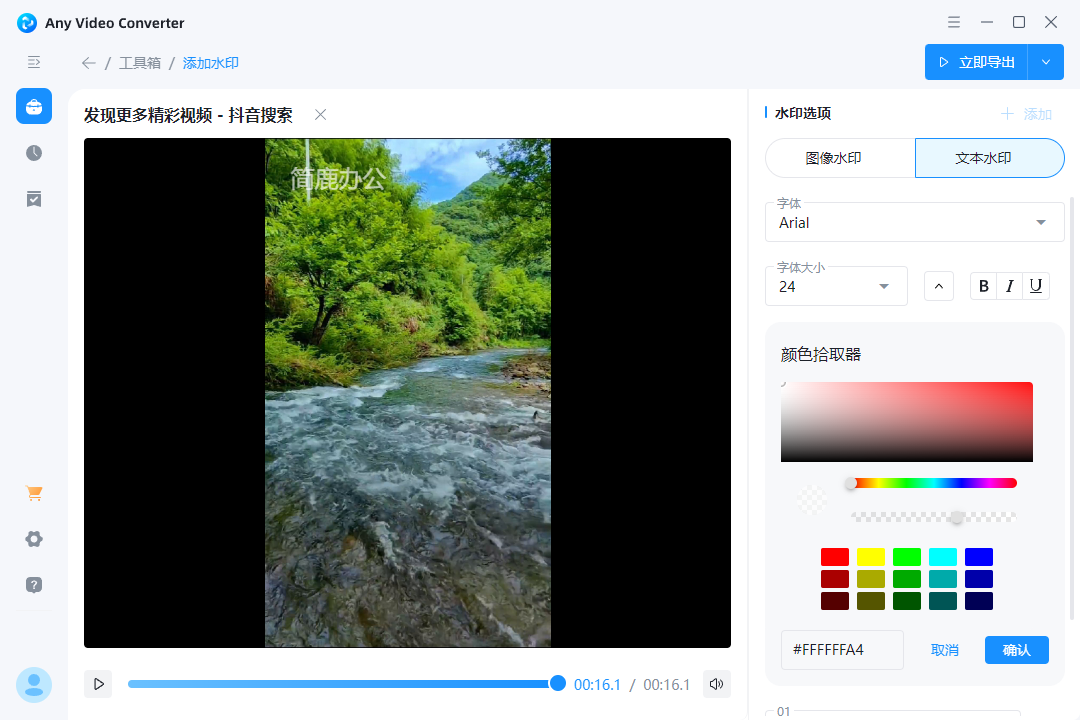Open the toolbox panel in the sidebar
The width and height of the screenshot is (1080, 720).
[x=33, y=106]
